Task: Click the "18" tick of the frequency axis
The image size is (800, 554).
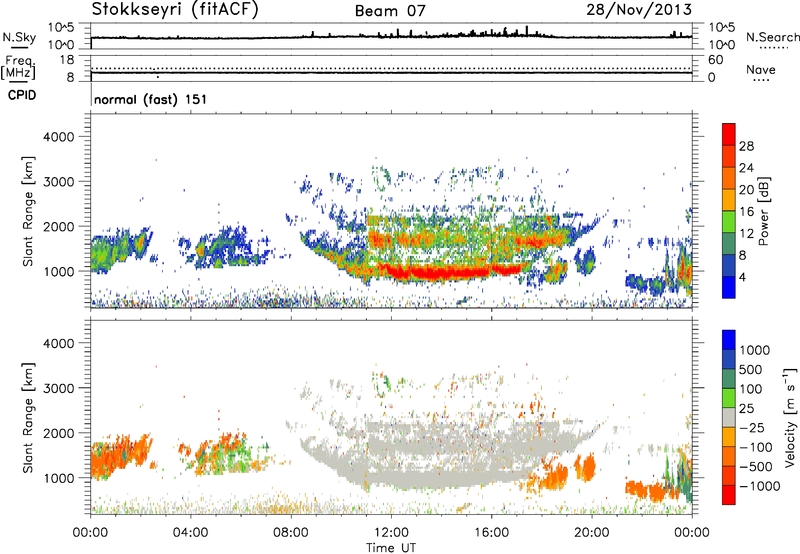Action: pyautogui.click(x=67, y=60)
